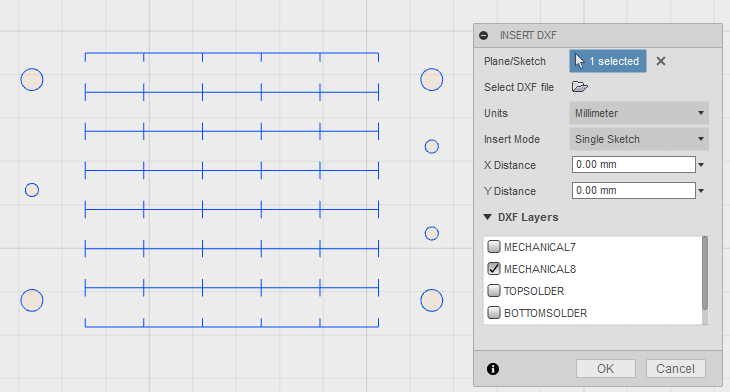Image resolution: width=730 pixels, height=392 pixels.
Task: Click the INSERT DXF title text
Action: [528, 35]
